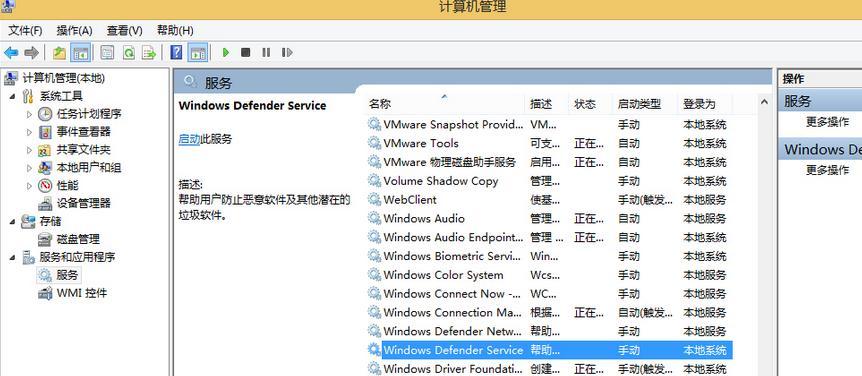Select the Windows Audio service row
Image resolution: width=862 pixels, height=376 pixels.
pos(549,219)
